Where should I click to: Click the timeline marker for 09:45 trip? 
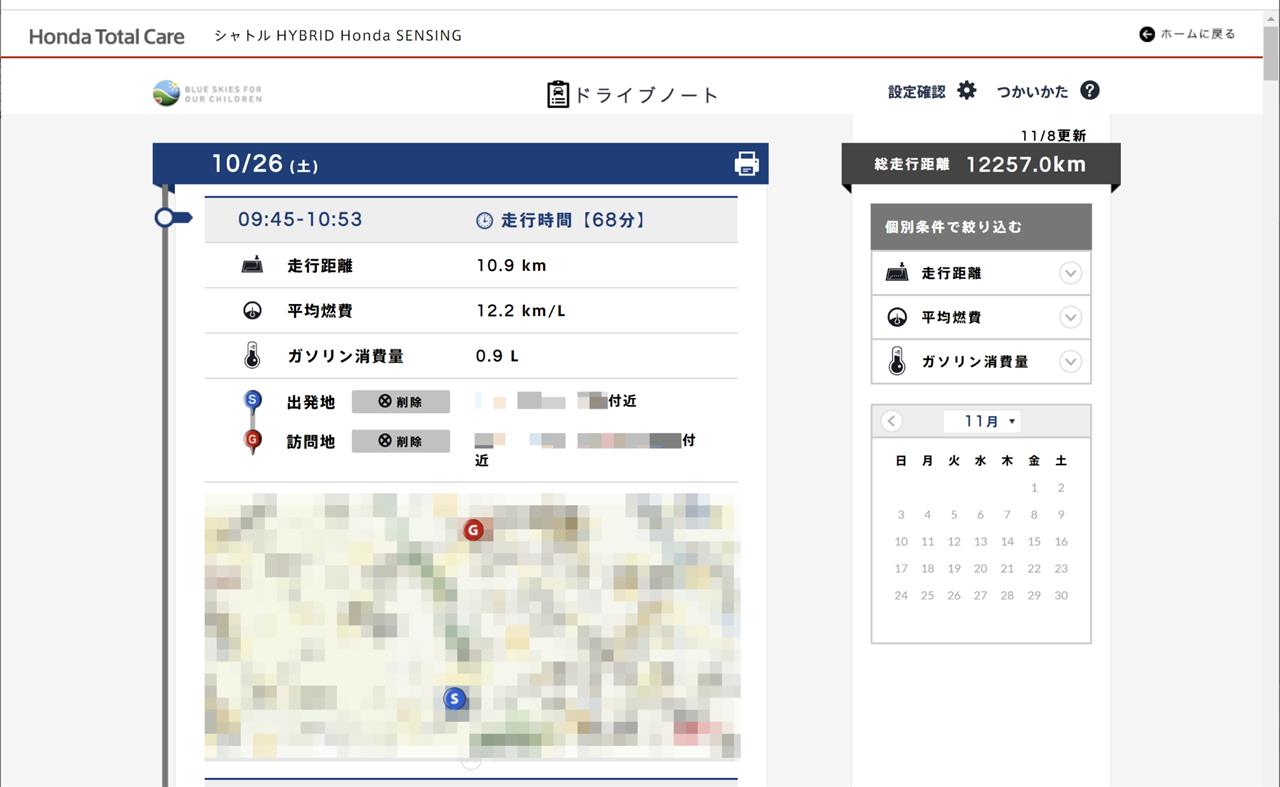coord(172,217)
